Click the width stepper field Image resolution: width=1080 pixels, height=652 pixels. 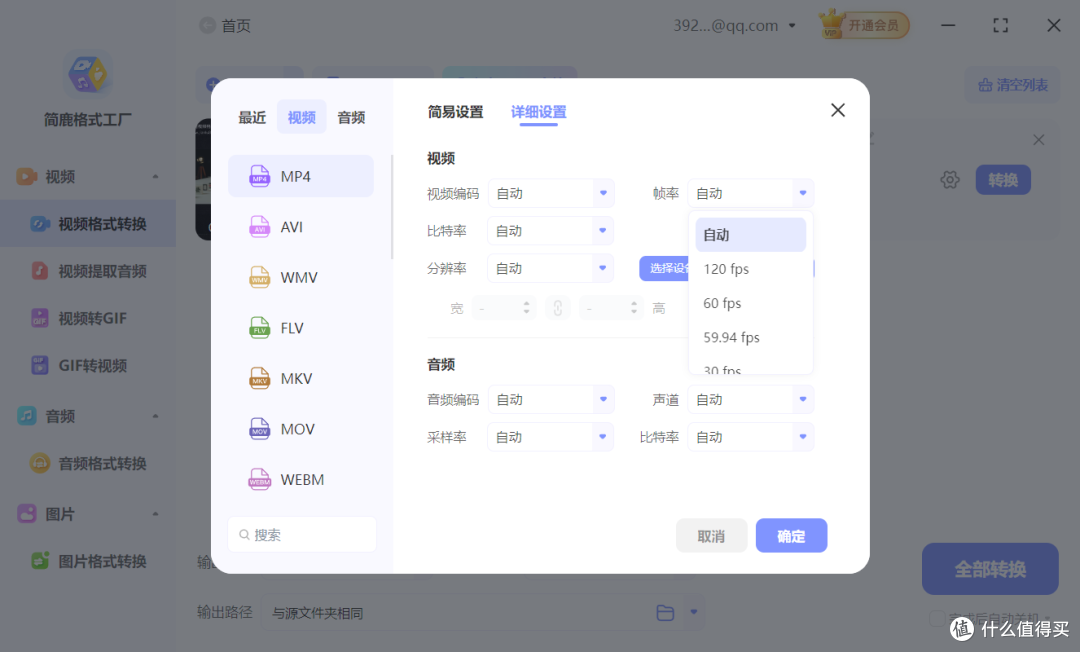point(504,308)
